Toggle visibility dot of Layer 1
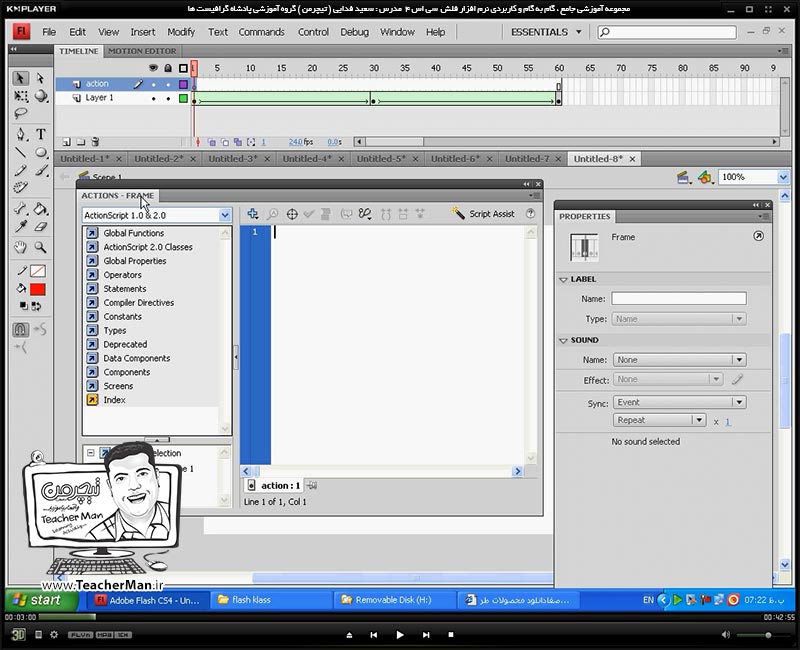 [154, 98]
